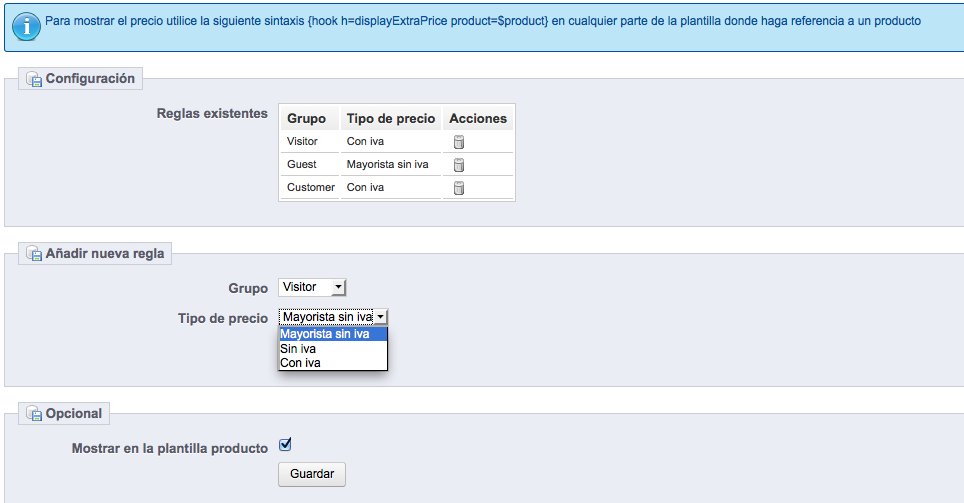This screenshot has width=964, height=503.
Task: Choose Mayorista sin iva from the list
Action: pos(333,334)
